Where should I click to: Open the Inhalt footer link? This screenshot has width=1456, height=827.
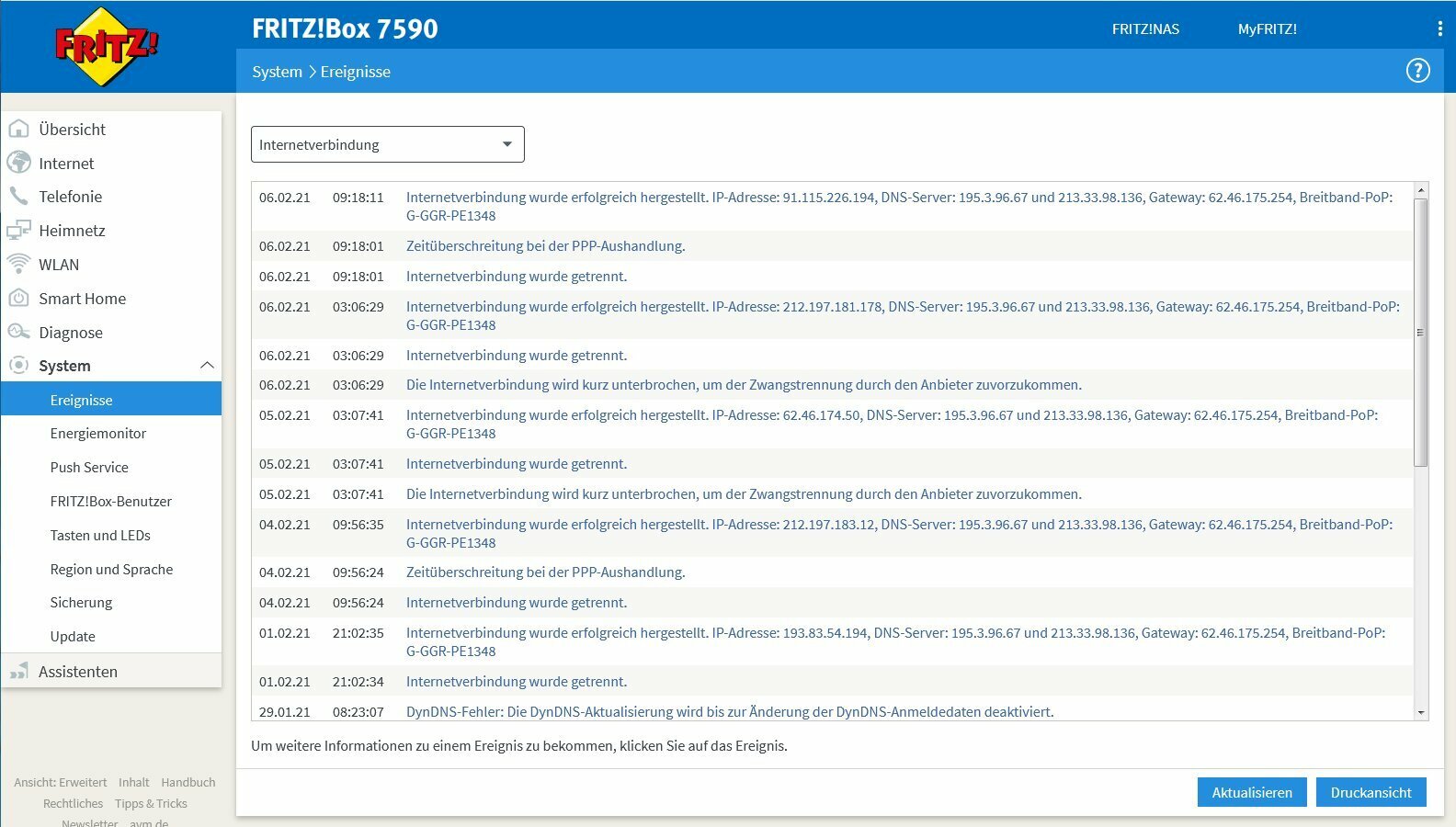pyautogui.click(x=133, y=783)
